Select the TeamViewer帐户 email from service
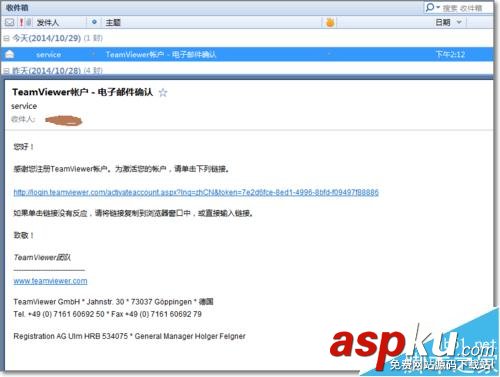 (247, 54)
